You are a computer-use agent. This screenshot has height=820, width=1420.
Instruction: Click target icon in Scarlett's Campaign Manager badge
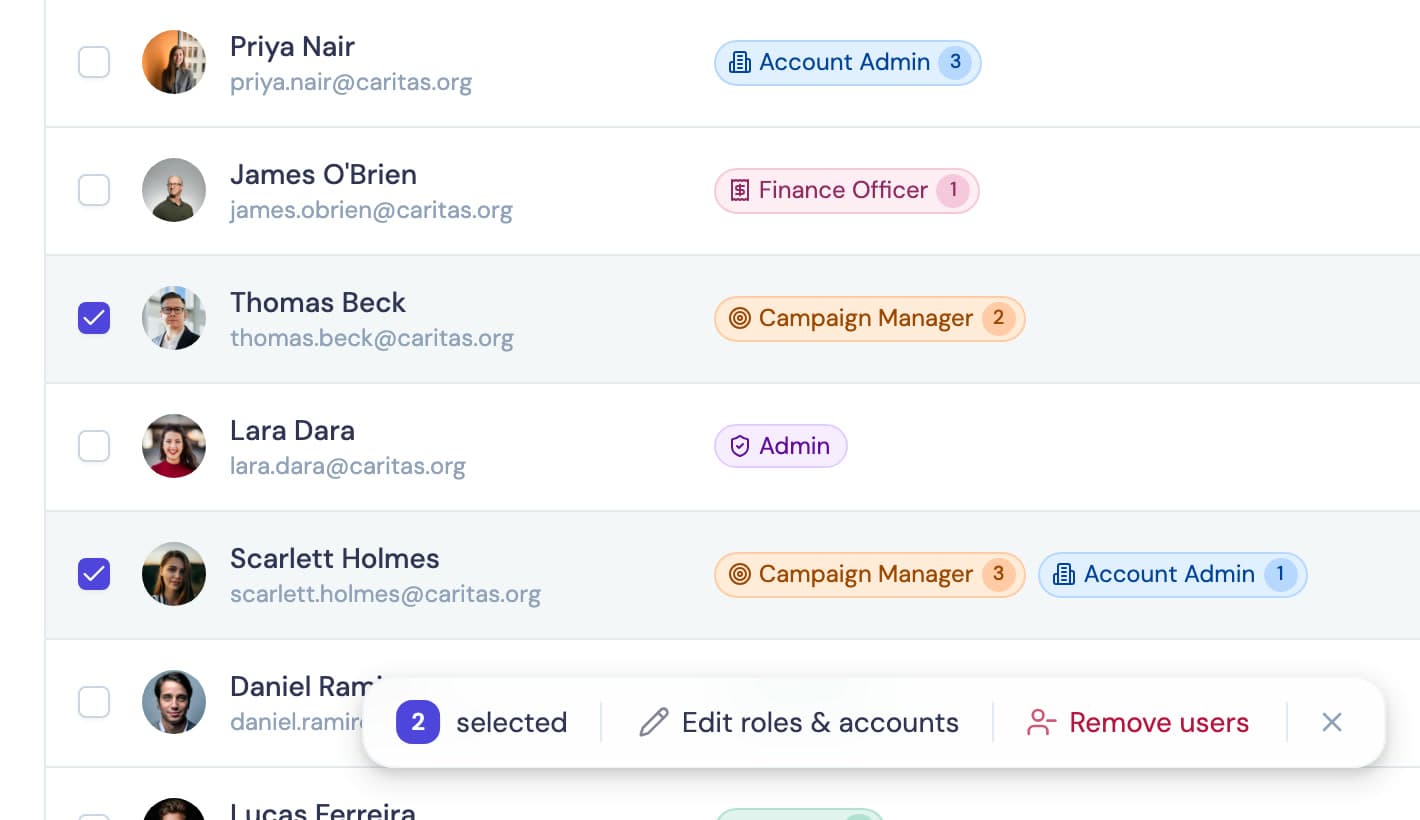[740, 574]
